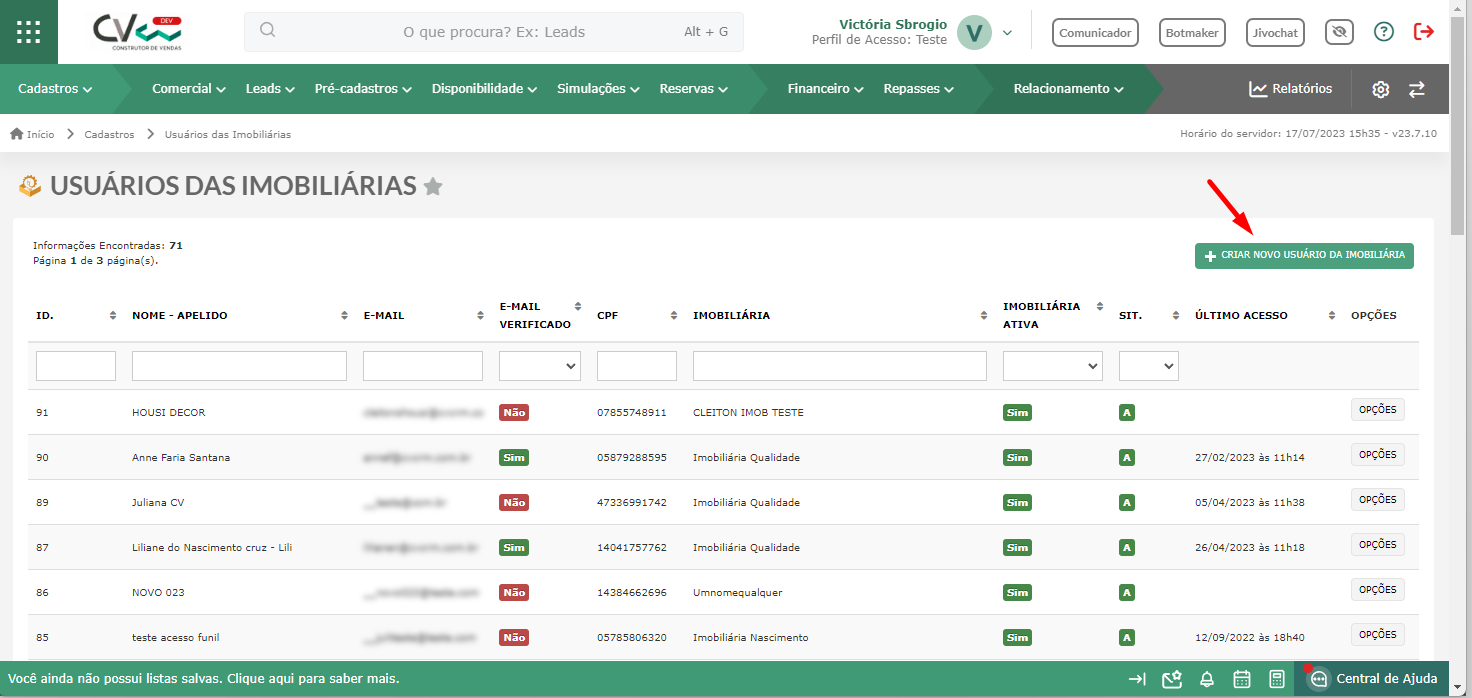Open the Simulações menu
This screenshot has width=1472, height=698.
click(598, 89)
